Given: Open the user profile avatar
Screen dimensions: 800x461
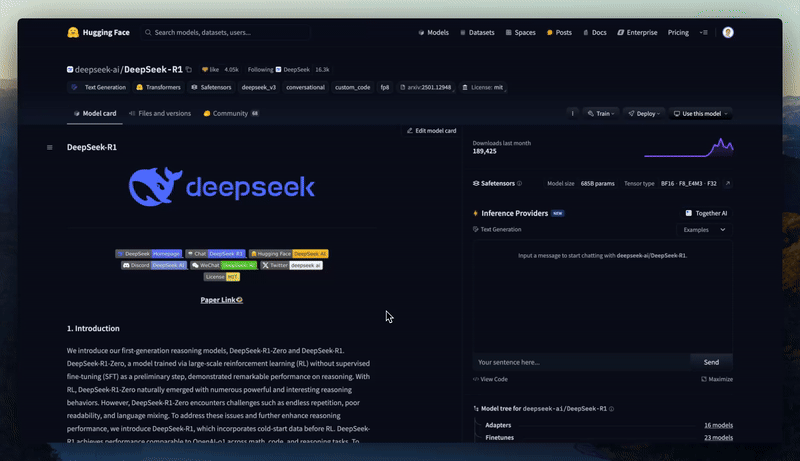Looking at the screenshot, I should tap(728, 32).
